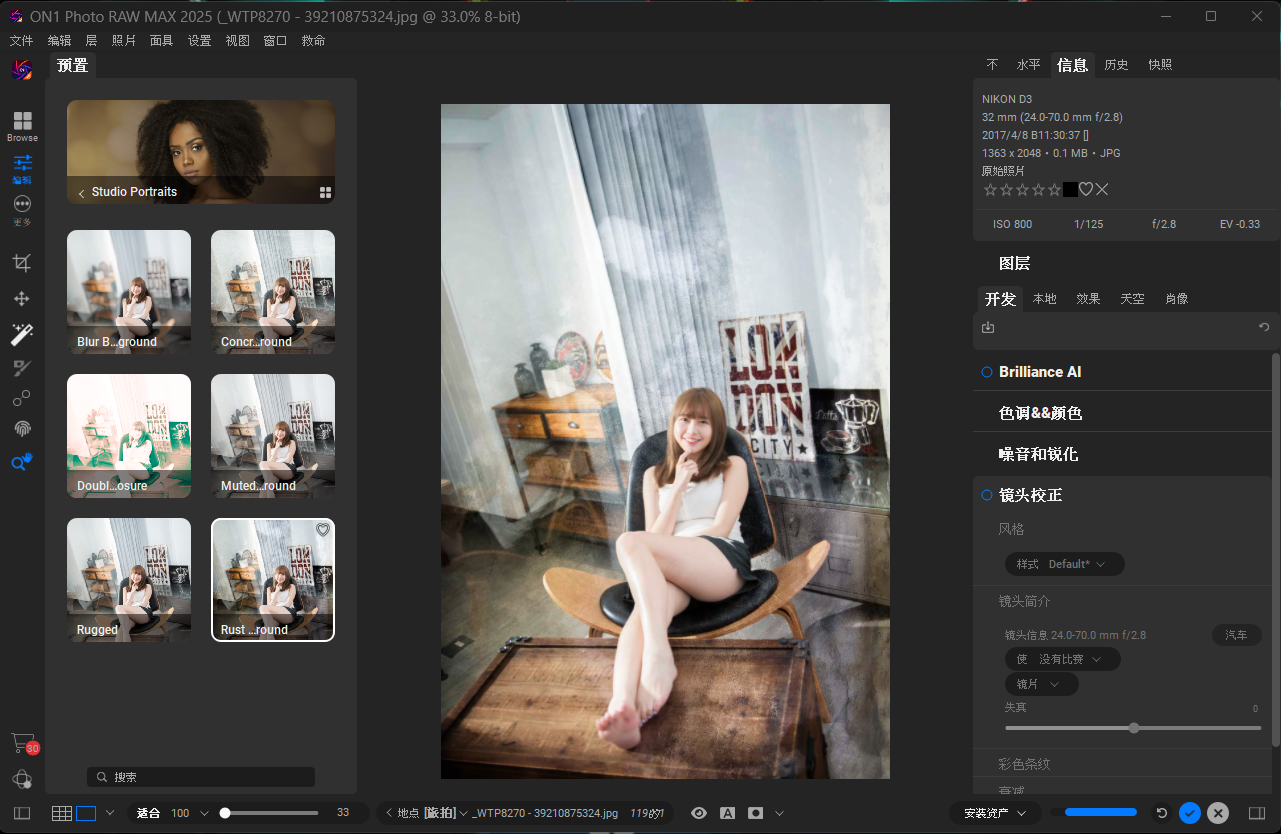Open the 文件 menu

(22, 41)
